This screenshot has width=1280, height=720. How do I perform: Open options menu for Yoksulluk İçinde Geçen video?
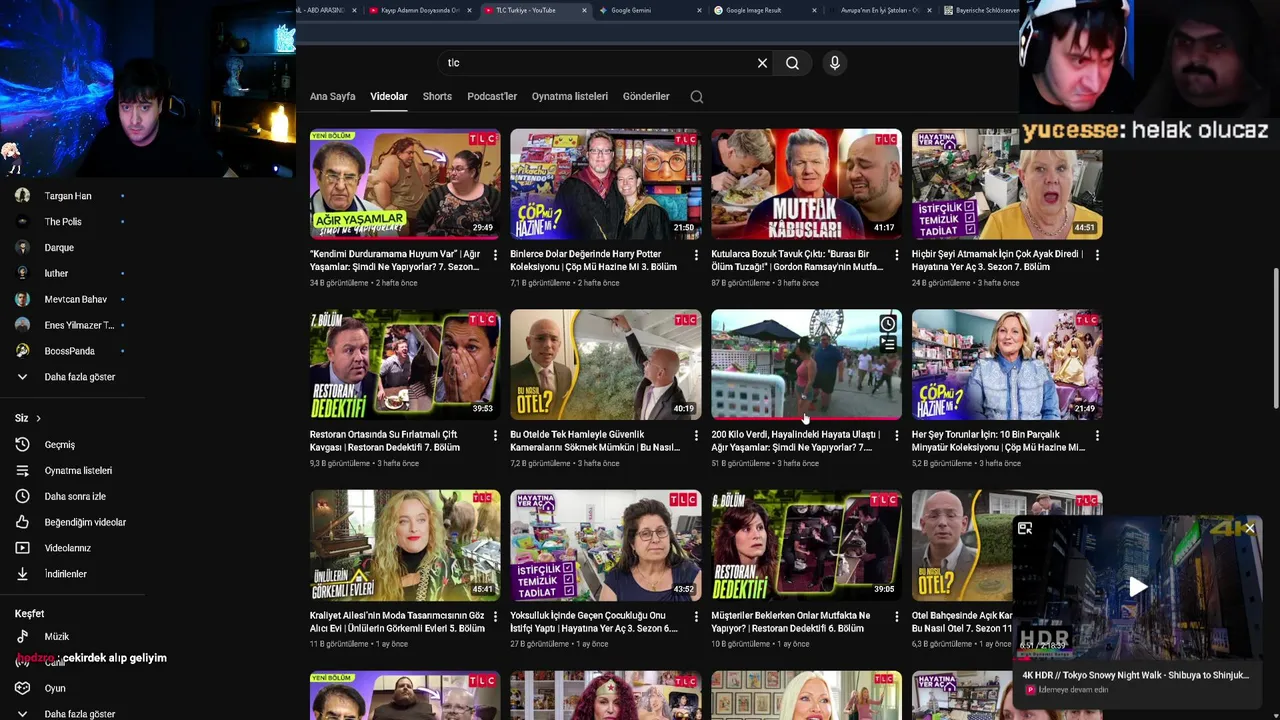pyautogui.click(x=696, y=617)
